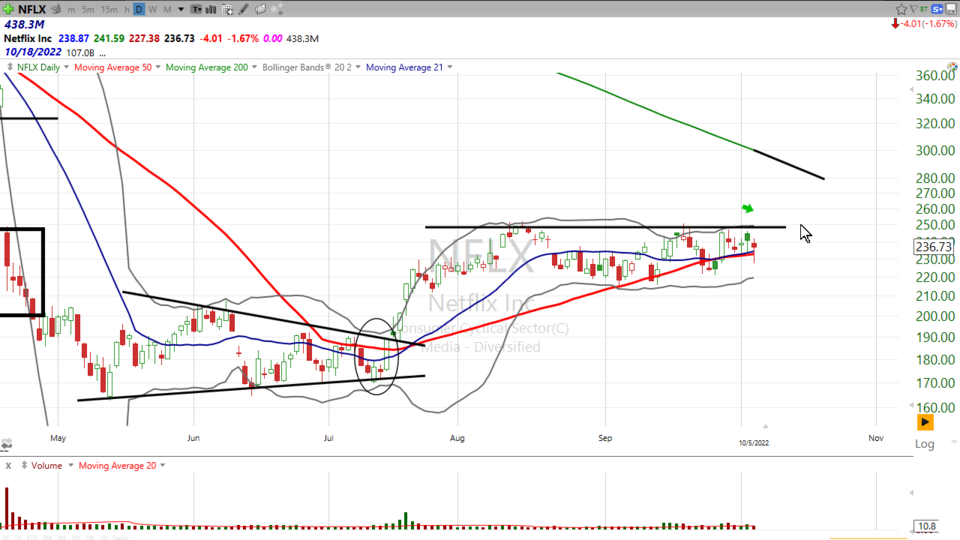
Task: Click the orange play replay button
Action: tap(925, 422)
